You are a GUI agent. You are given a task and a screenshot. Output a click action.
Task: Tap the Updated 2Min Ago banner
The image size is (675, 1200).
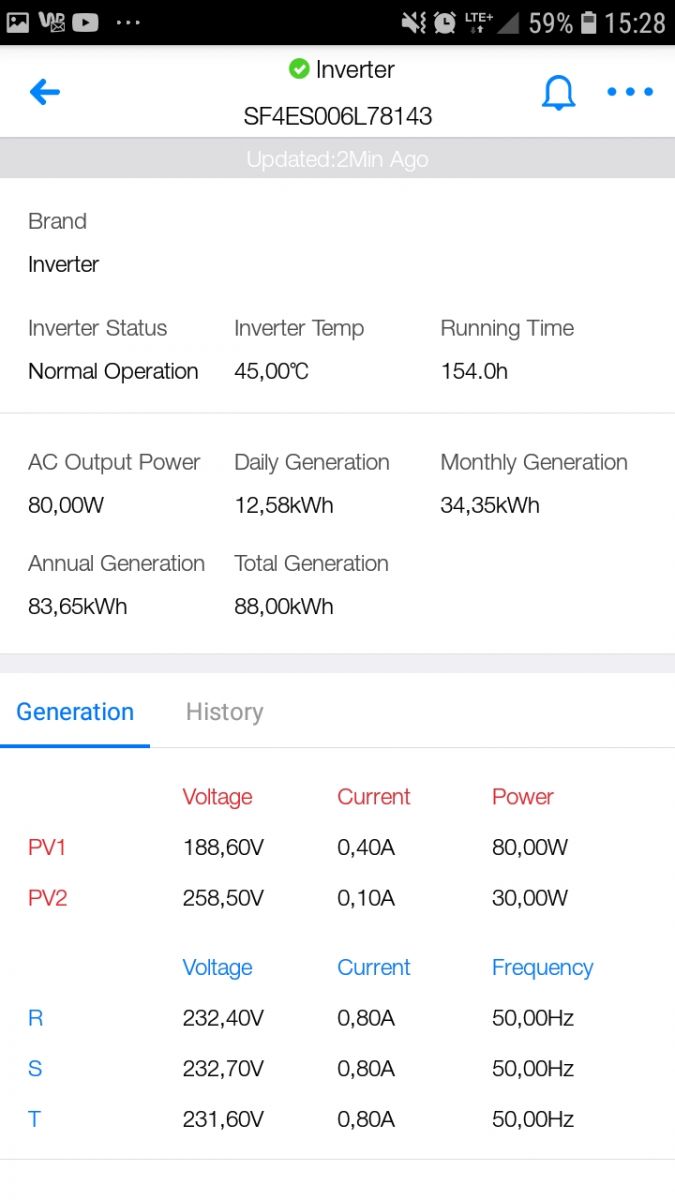point(337,159)
